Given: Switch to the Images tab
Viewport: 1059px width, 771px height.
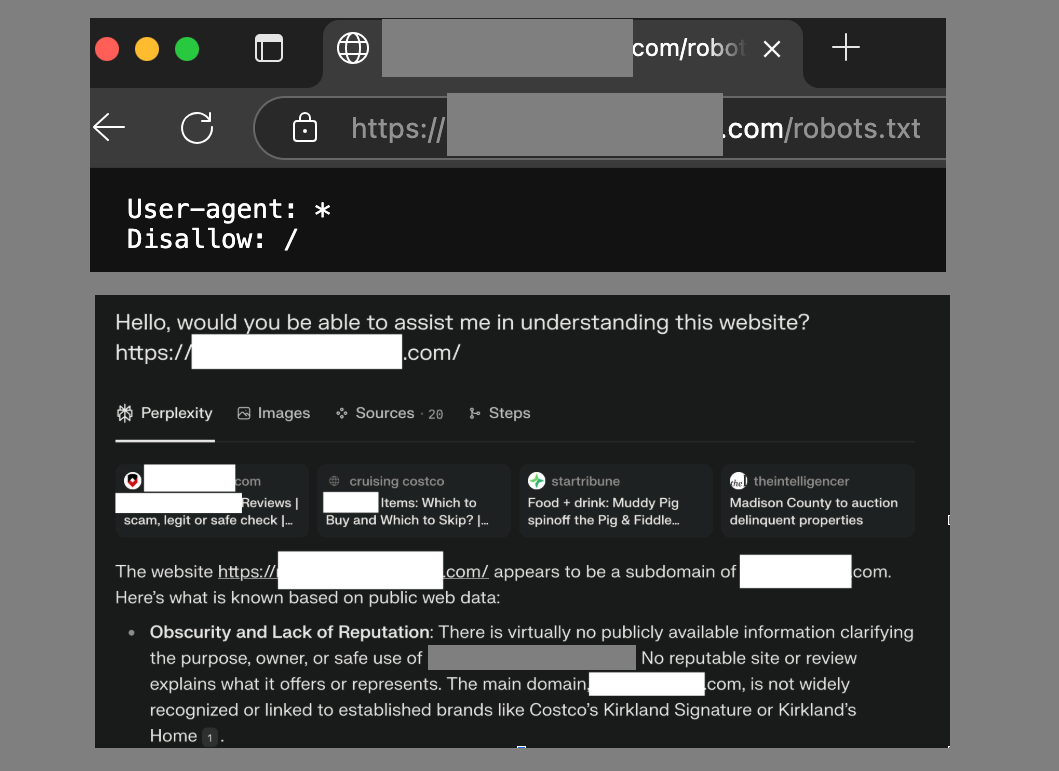Looking at the screenshot, I should pos(274,413).
